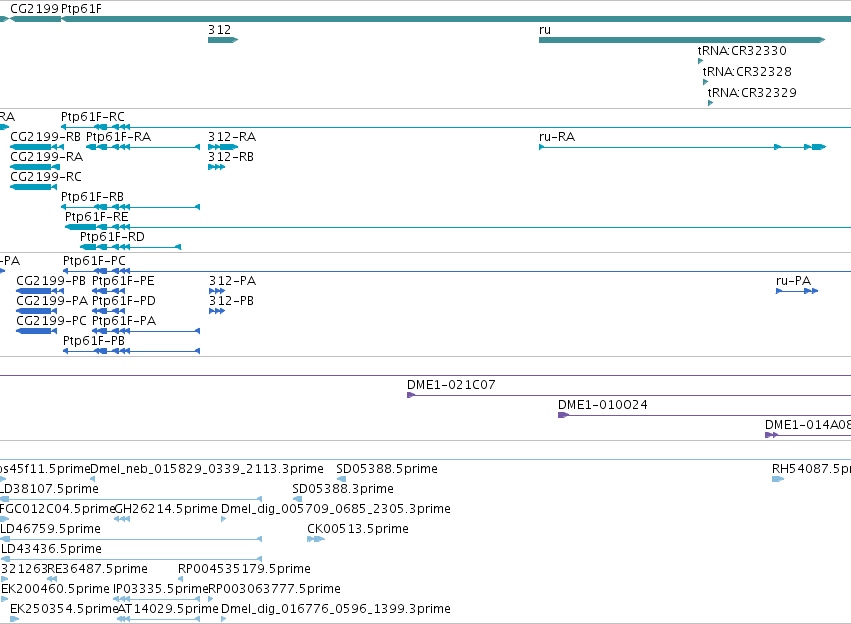Open the DME1-014A08 feature label
This screenshot has width=851, height=624.
click(x=808, y=425)
